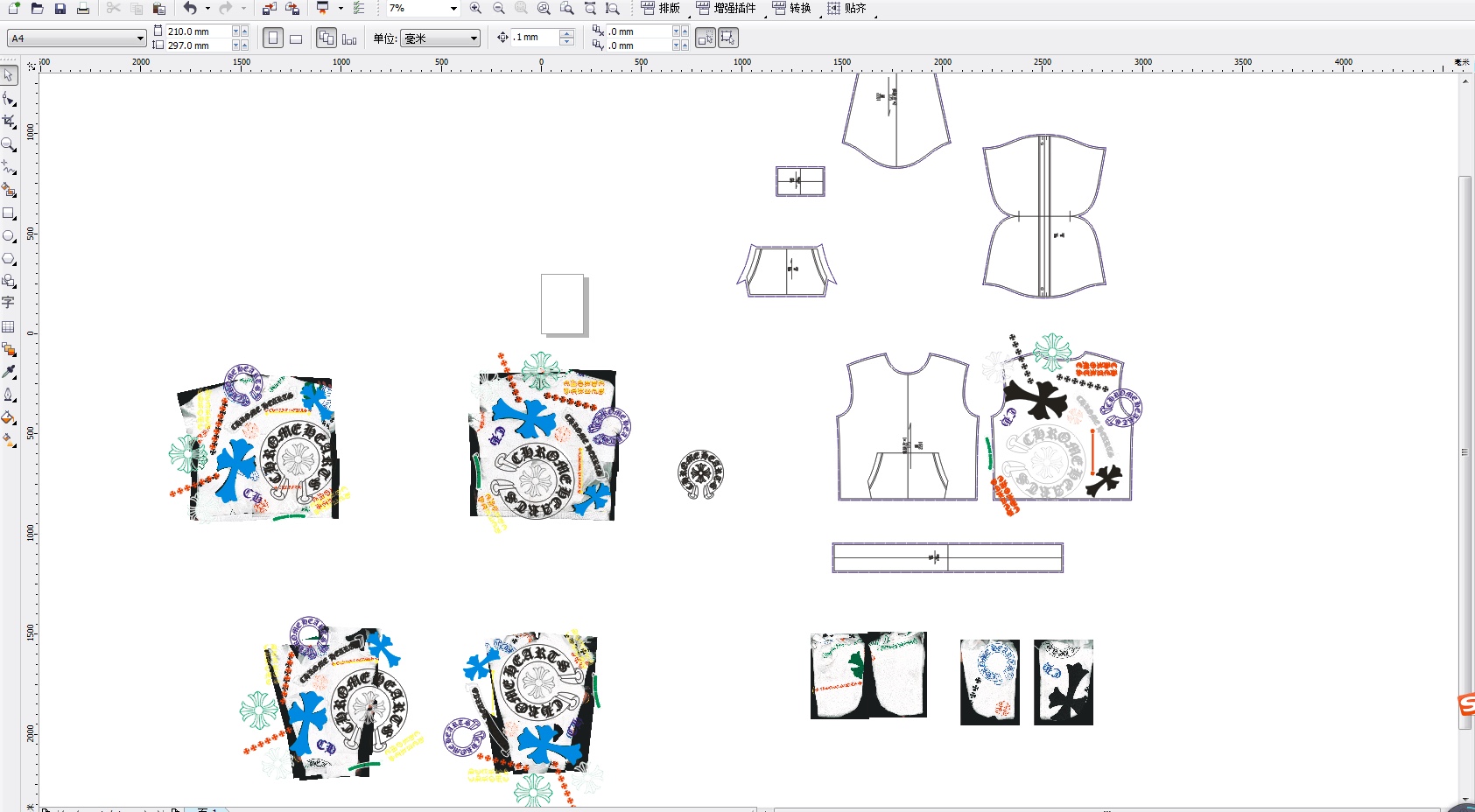Click the Zoom Out magnifier

(x=498, y=9)
